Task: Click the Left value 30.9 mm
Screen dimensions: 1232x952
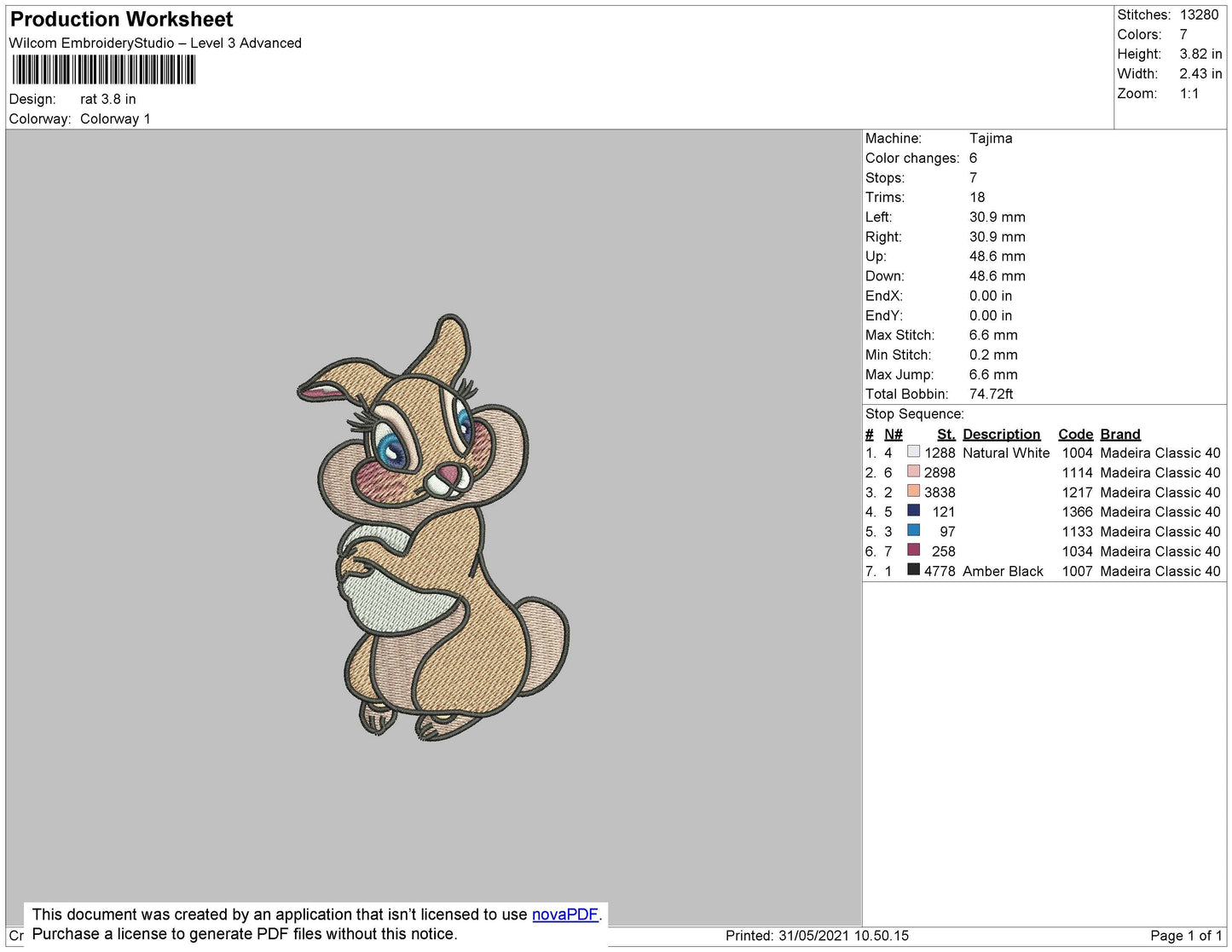Action: 998,216
